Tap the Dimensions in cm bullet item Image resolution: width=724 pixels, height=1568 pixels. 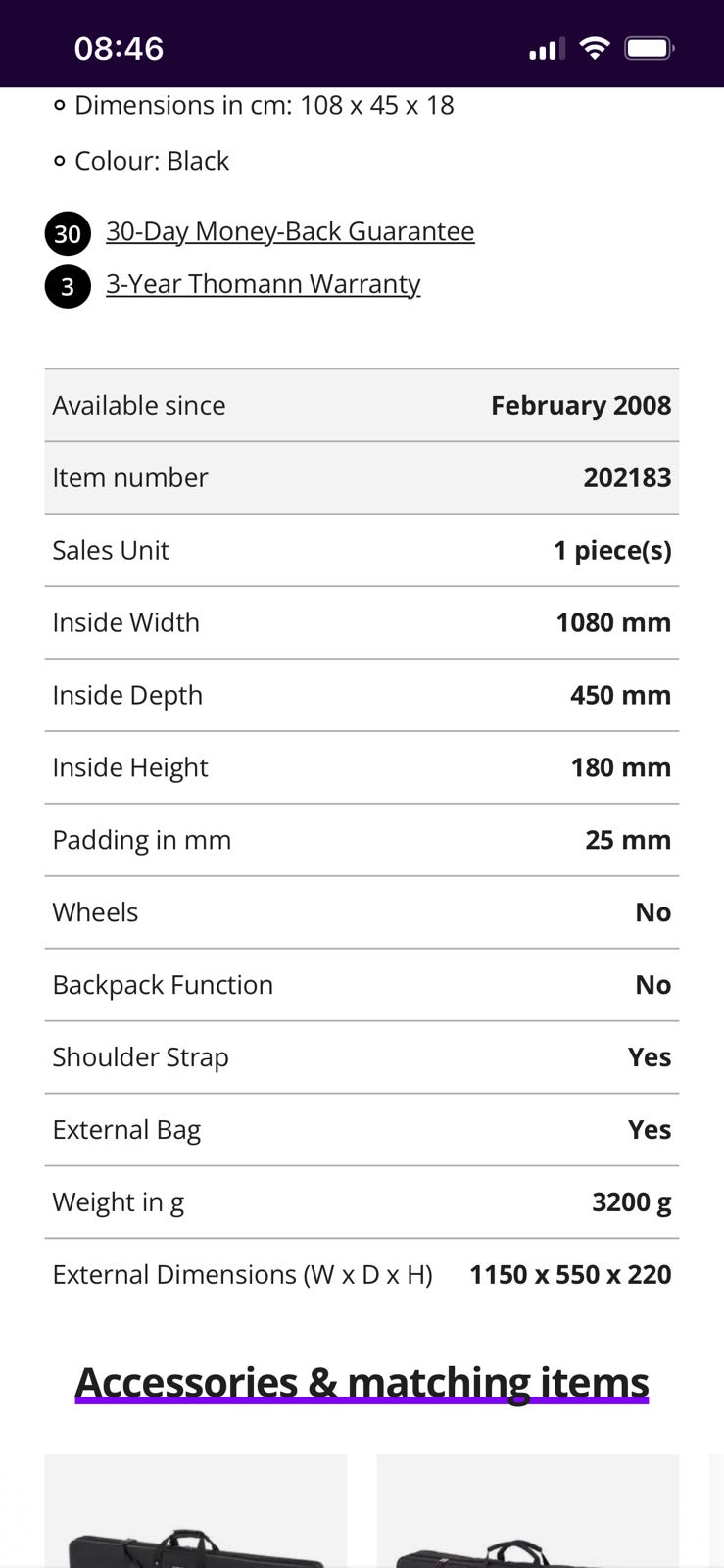point(264,105)
